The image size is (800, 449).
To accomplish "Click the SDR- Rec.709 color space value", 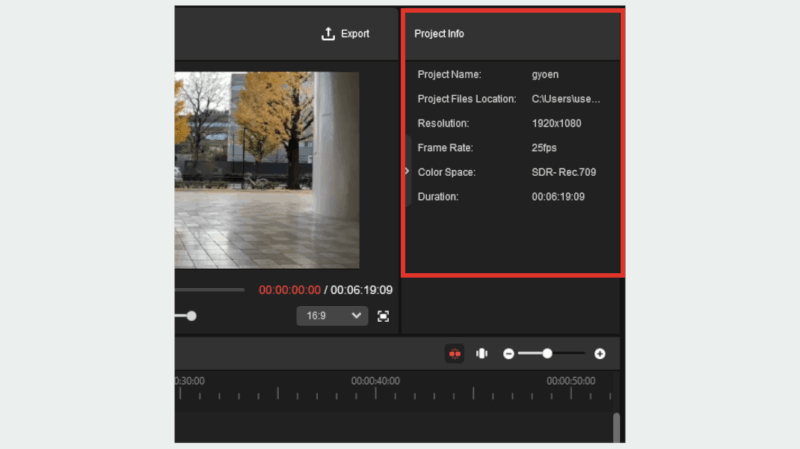I will (564, 172).
